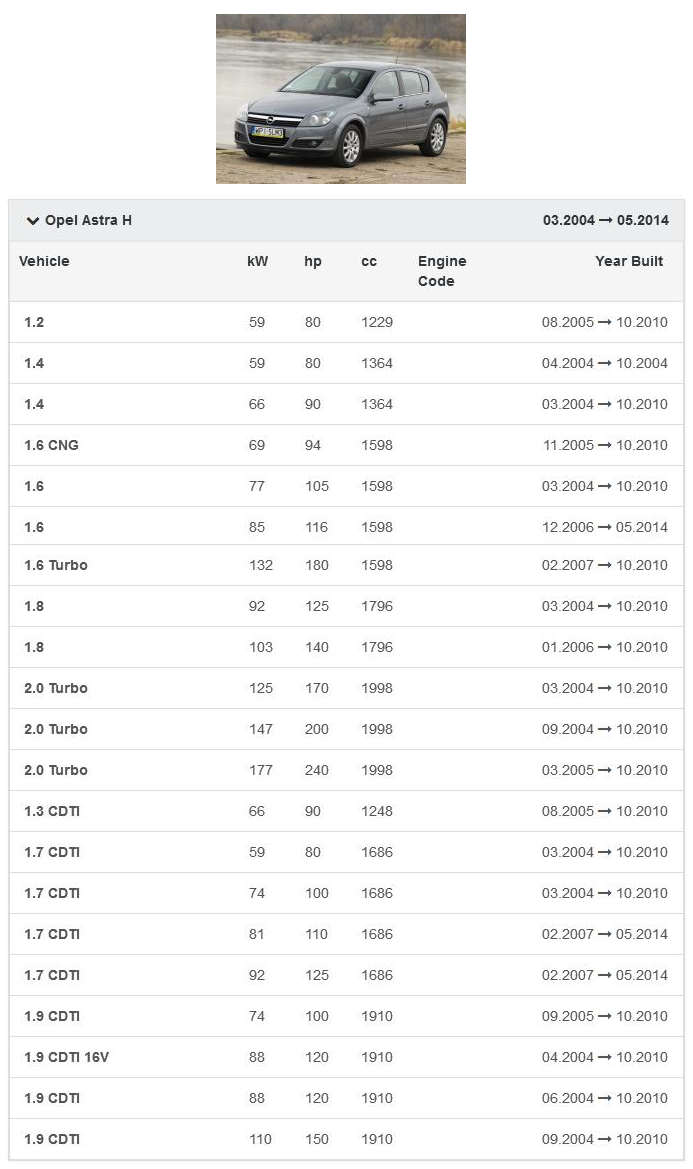Click the gray Opel Astra car photo
The height and width of the screenshot is (1169, 693).
point(340,98)
